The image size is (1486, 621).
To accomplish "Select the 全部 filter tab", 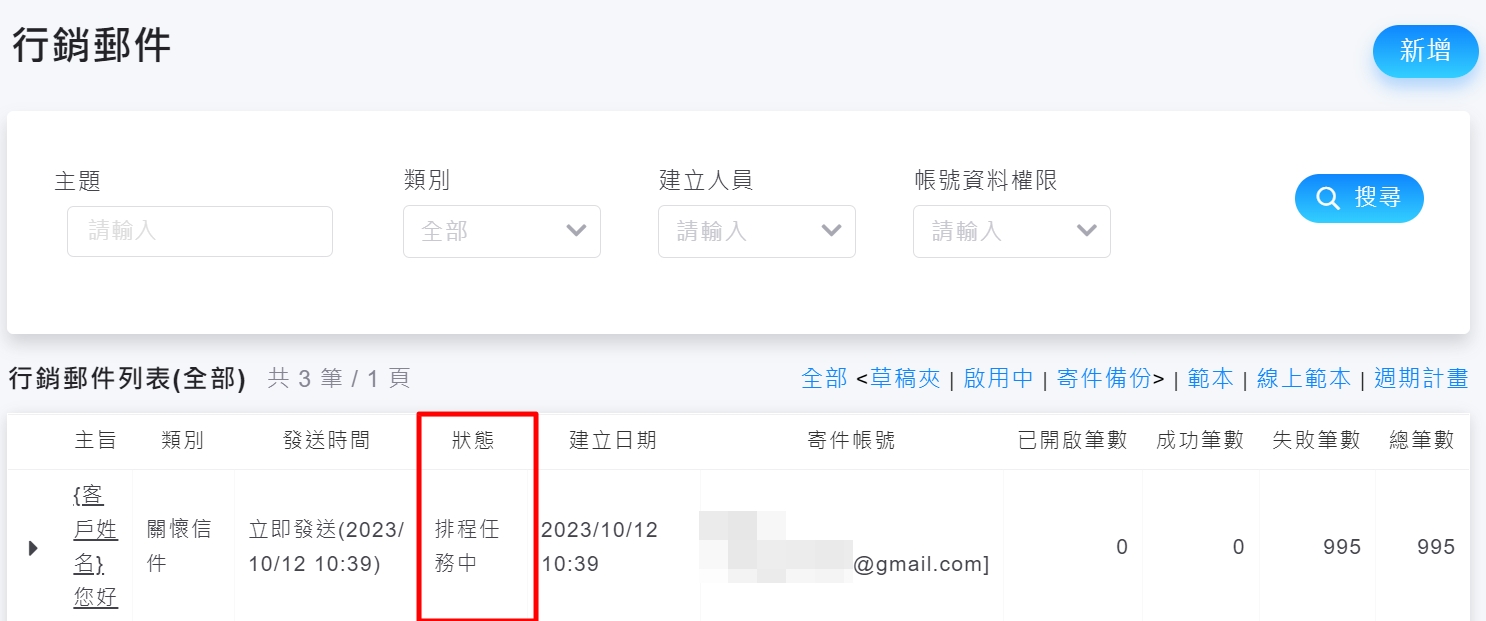I will point(824,378).
